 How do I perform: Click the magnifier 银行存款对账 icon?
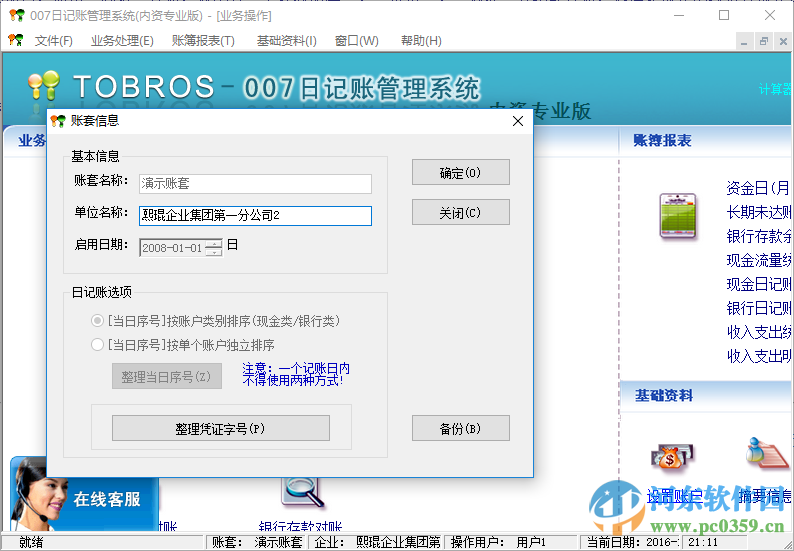coord(303,491)
